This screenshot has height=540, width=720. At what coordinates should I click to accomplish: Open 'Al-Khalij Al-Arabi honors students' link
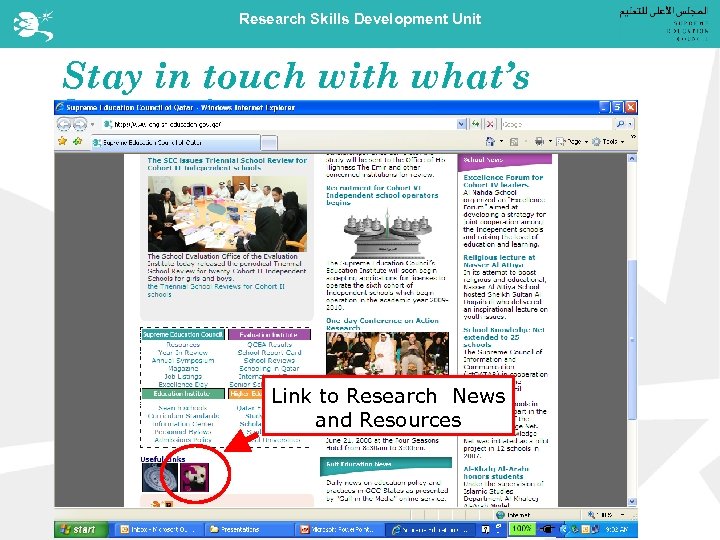[x=496, y=472]
